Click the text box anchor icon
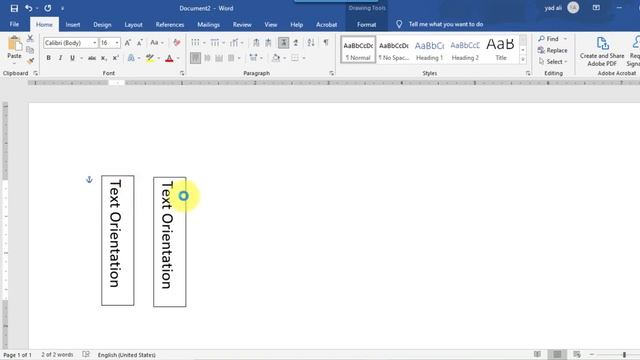The height and width of the screenshot is (360, 640). 89,180
